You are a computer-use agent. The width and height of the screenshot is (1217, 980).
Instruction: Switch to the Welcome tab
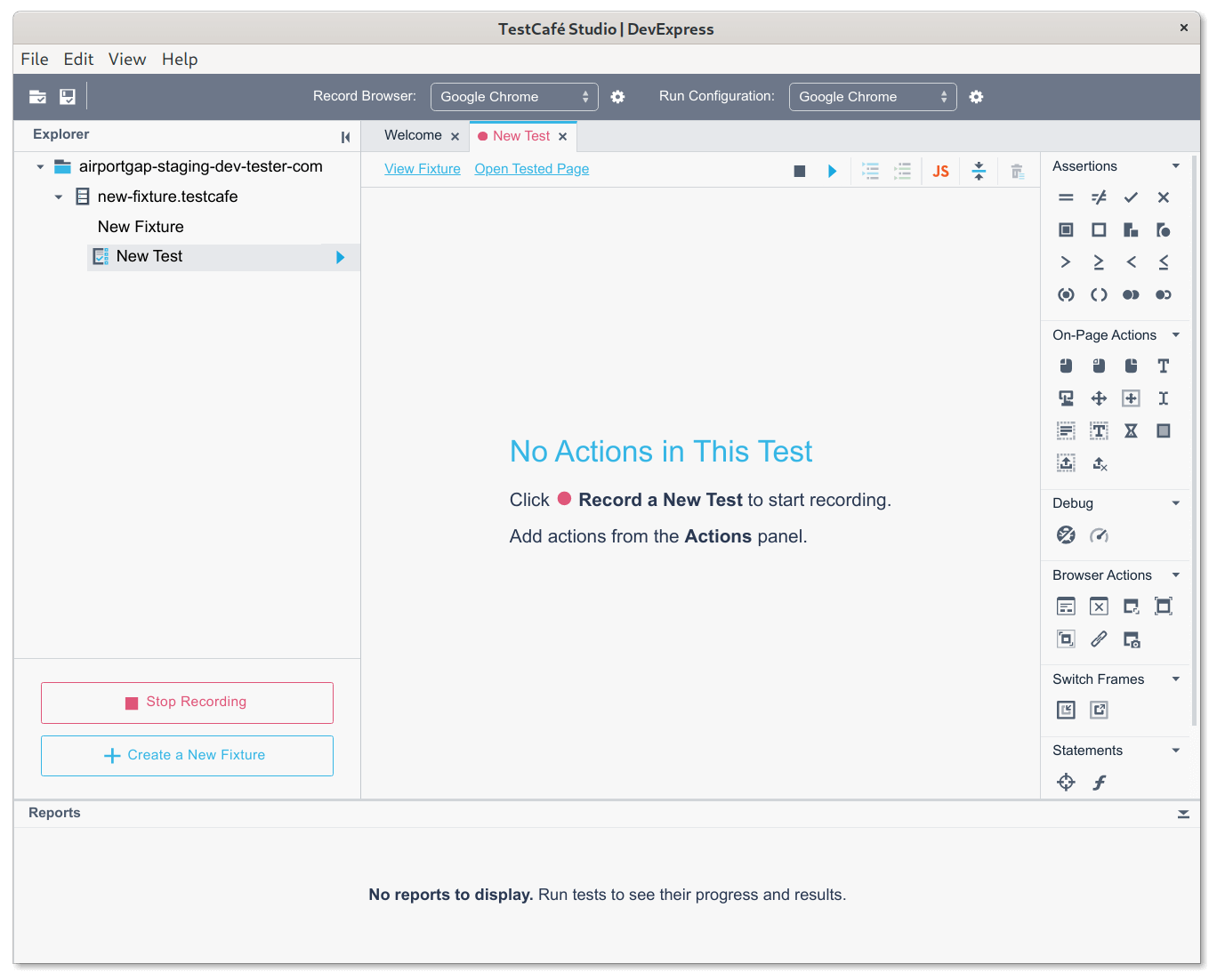coord(413,135)
